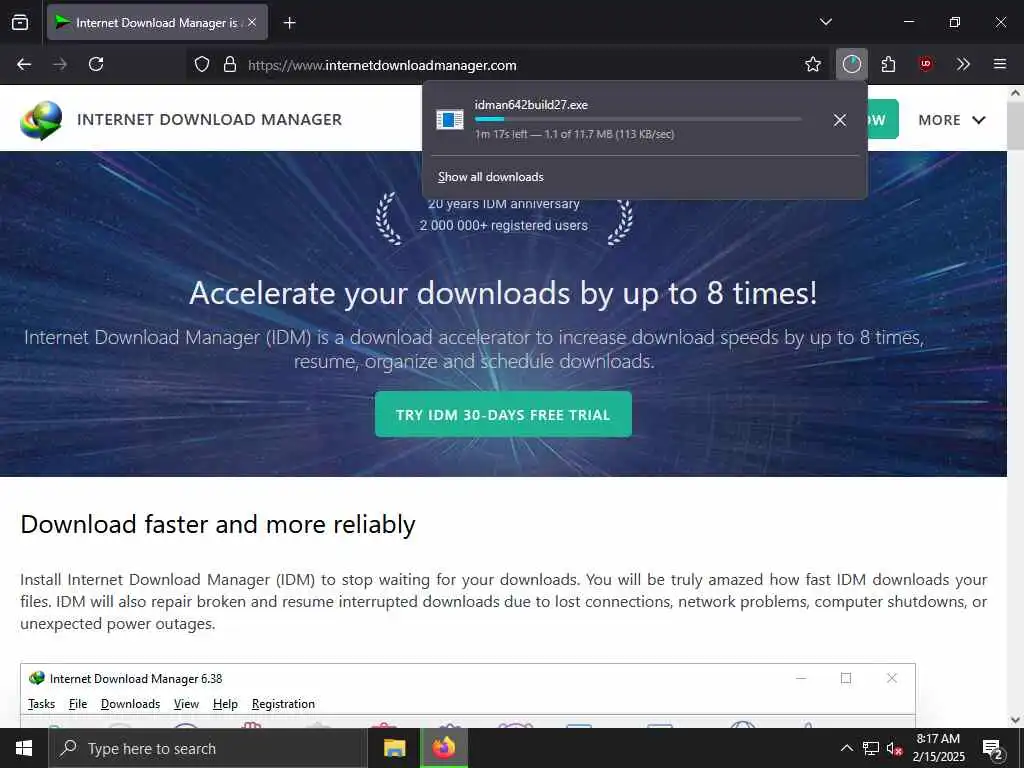Go back to the previous page
The image size is (1024, 768).
(x=24, y=64)
